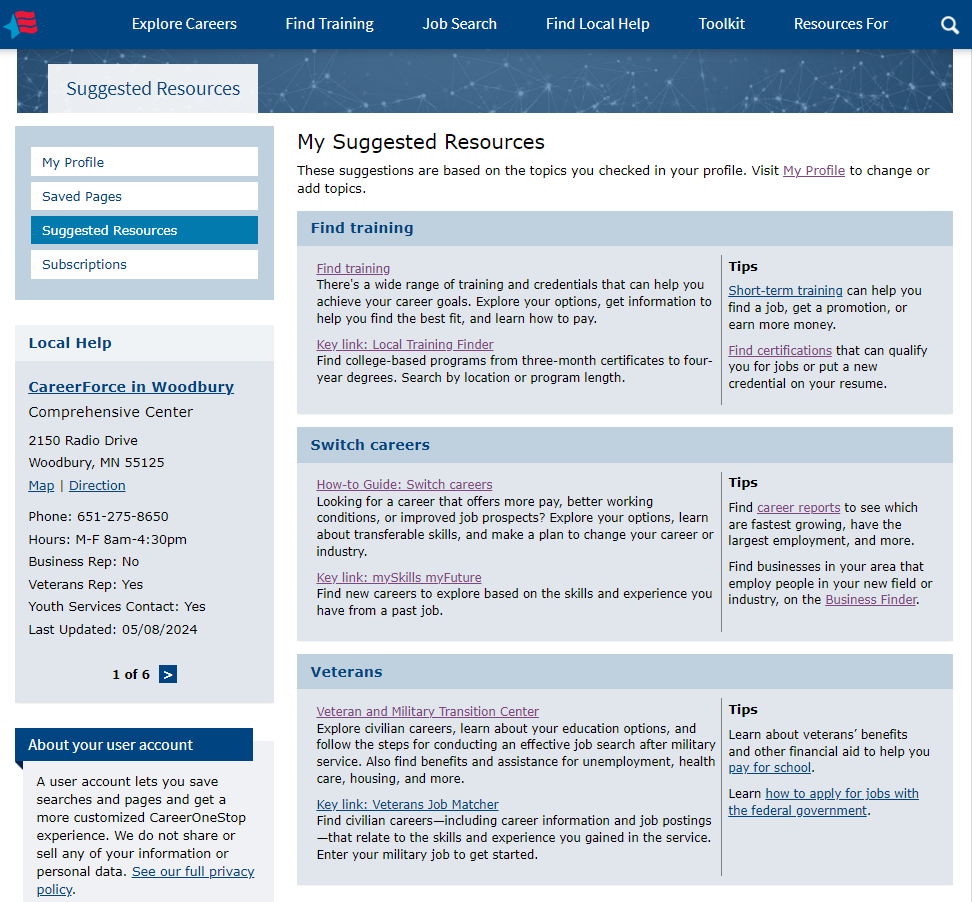Screen dimensions: 972x902
Task: Open Find certifications tip link
Action: [780, 351]
